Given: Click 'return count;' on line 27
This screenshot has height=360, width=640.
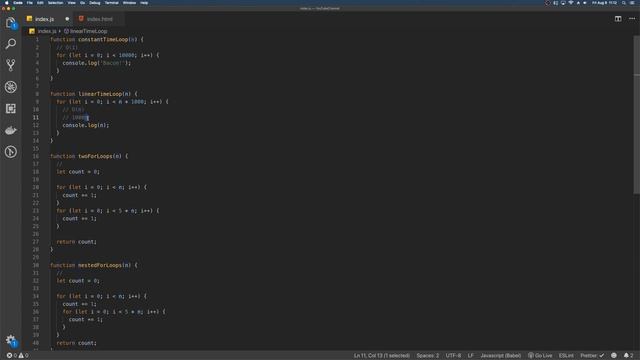Looking at the screenshot, I should pyautogui.click(x=76, y=242).
